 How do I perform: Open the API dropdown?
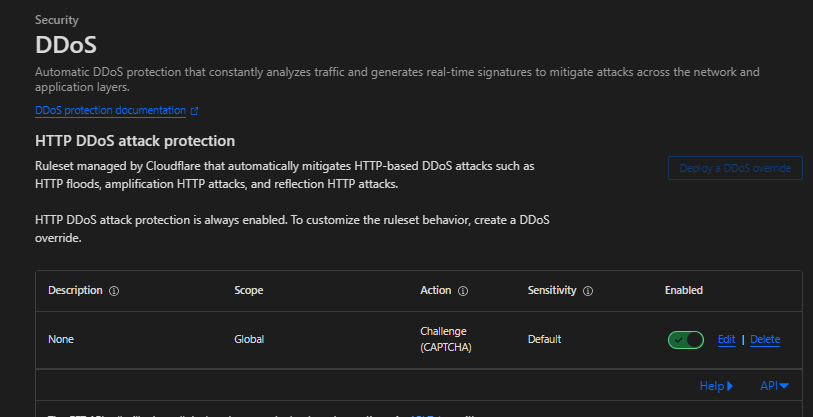[x=774, y=385]
